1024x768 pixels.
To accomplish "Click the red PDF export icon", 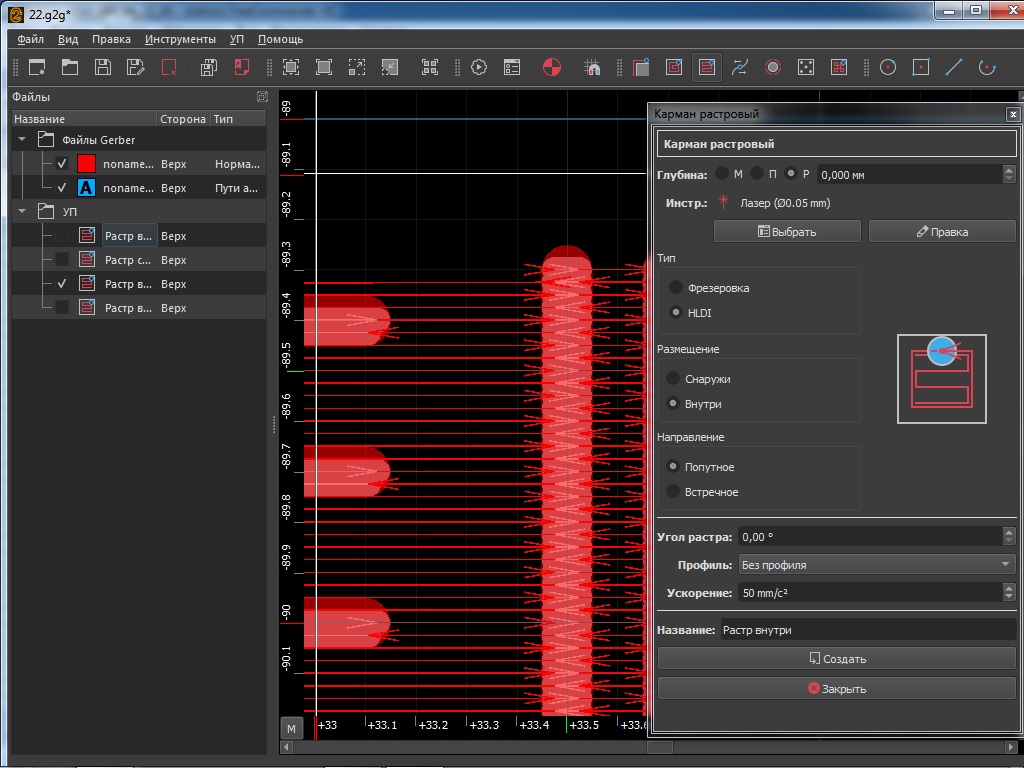I will click(x=241, y=68).
